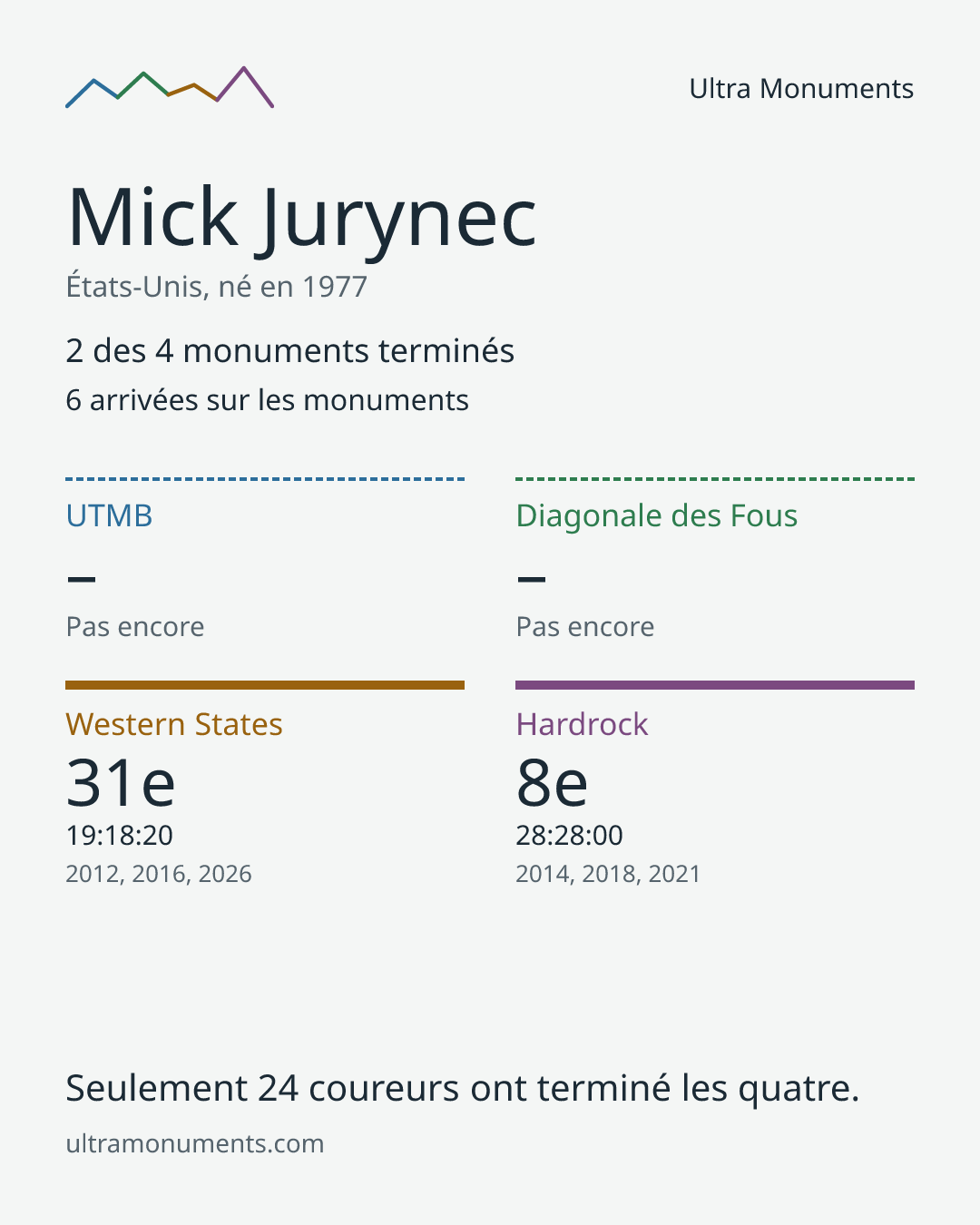Open the Diagonale des Fous heading
Viewport: 980px width, 1225px height.
(x=657, y=515)
